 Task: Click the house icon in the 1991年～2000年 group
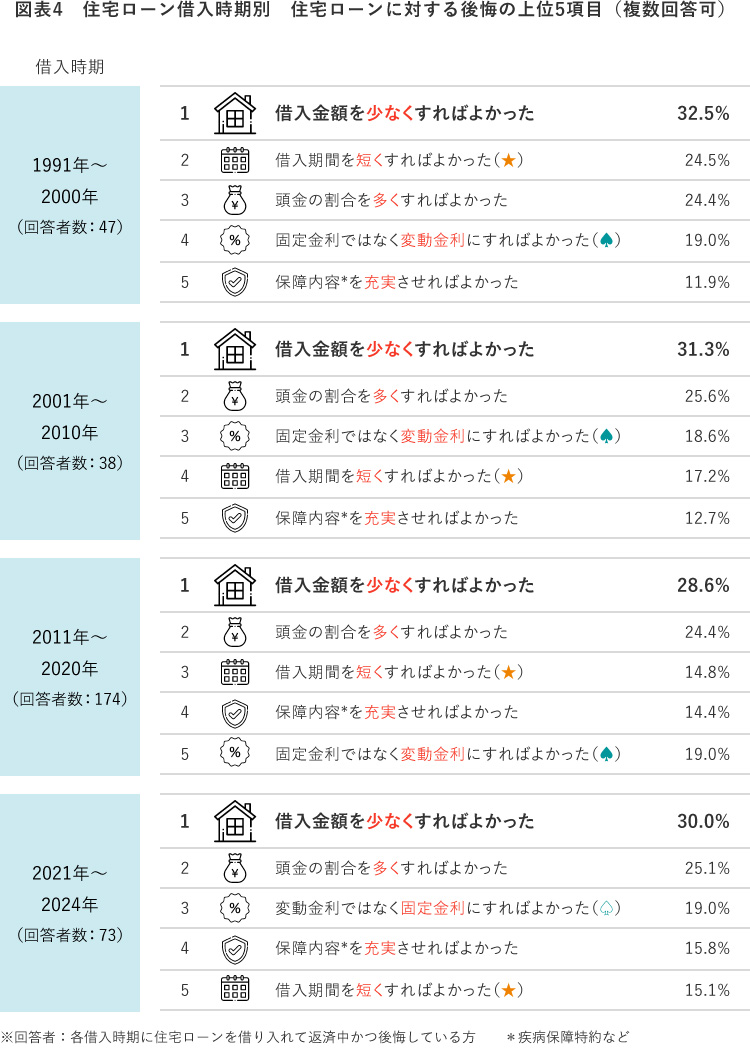click(x=234, y=113)
